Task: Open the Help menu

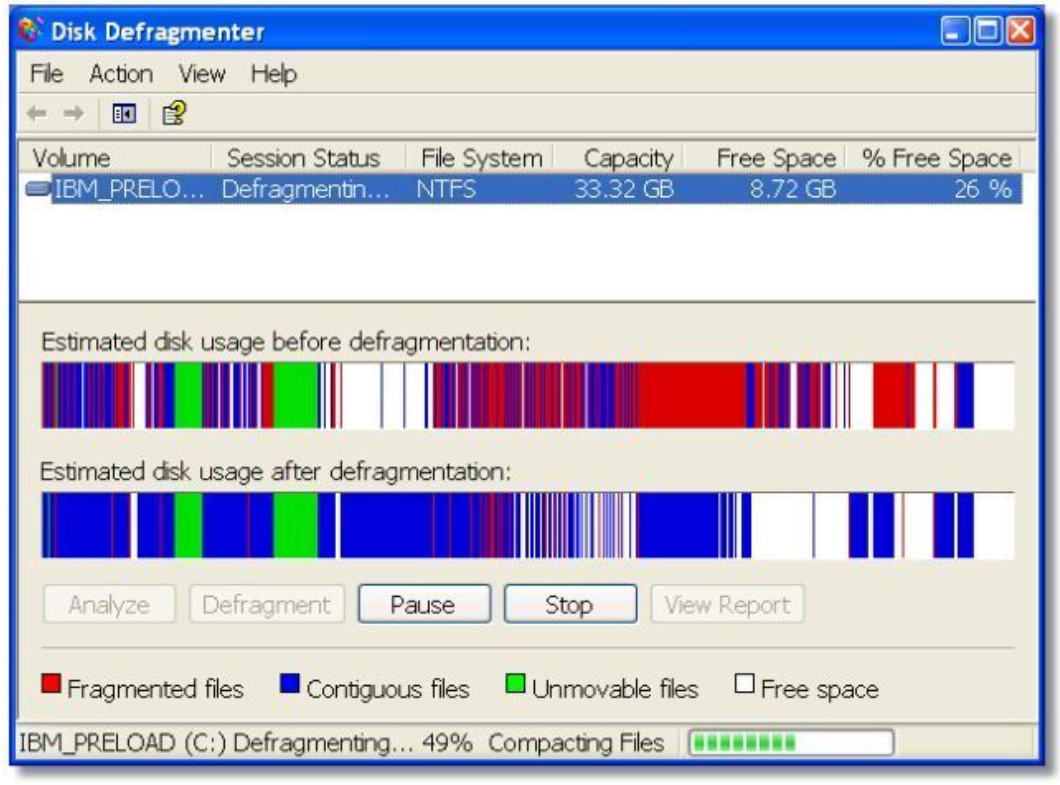Action: [273, 74]
